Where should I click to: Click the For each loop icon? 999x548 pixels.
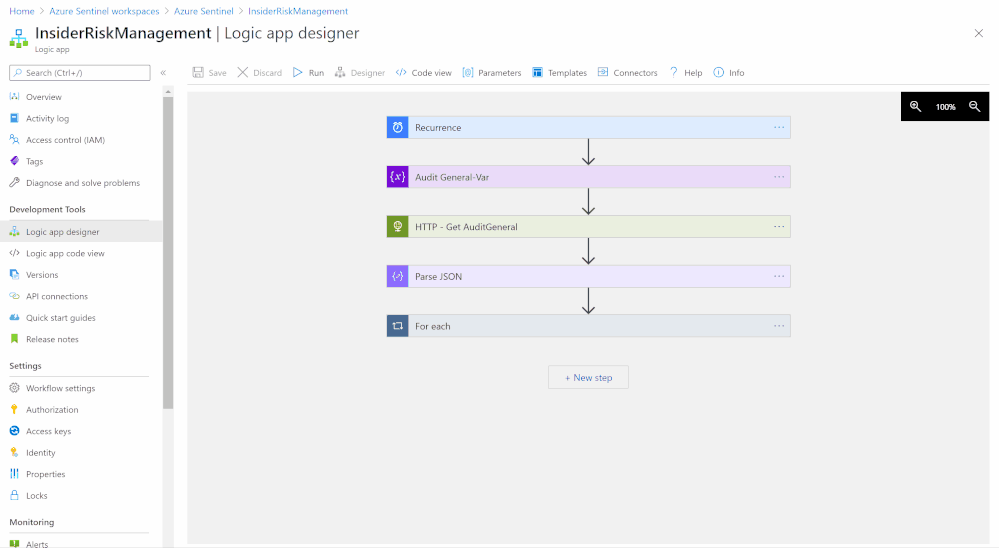[398, 326]
